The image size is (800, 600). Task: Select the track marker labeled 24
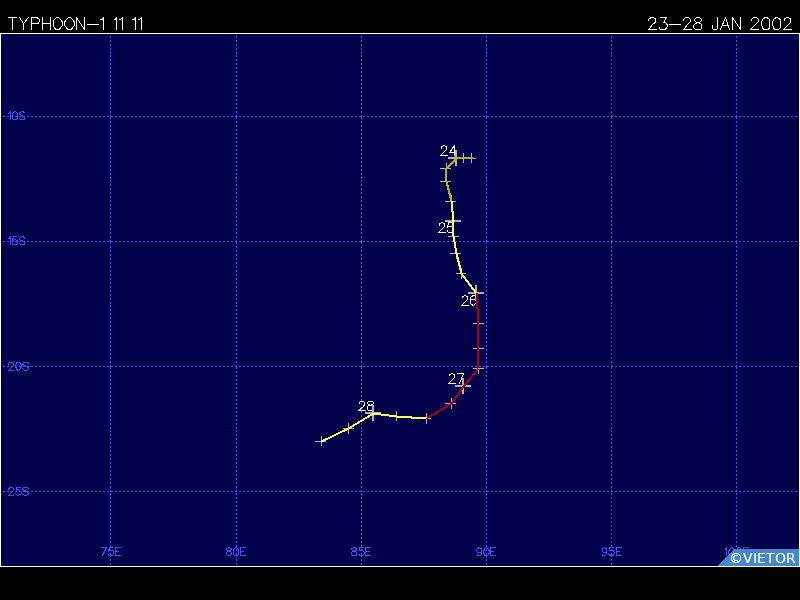point(456,158)
